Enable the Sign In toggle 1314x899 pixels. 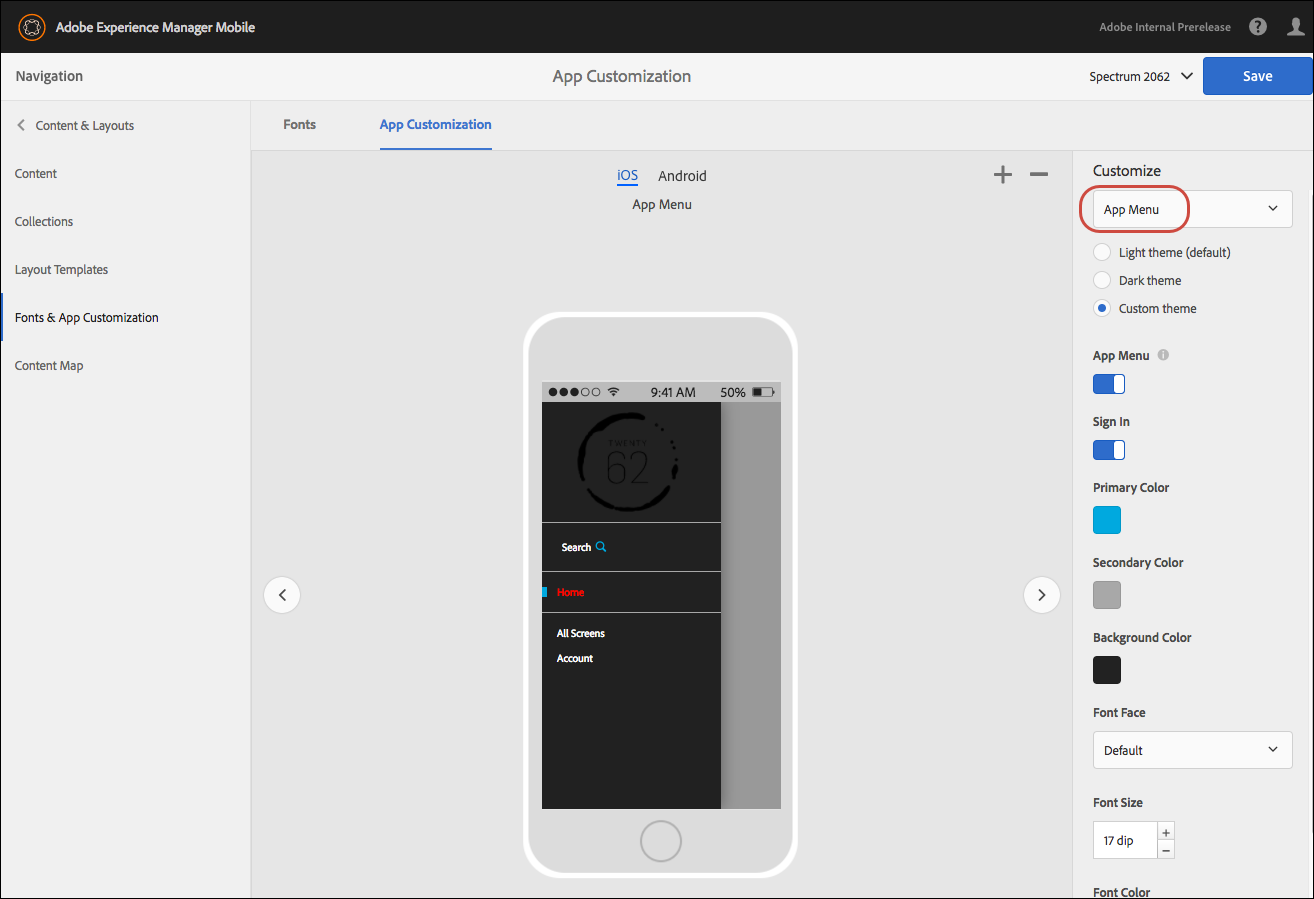(1108, 449)
